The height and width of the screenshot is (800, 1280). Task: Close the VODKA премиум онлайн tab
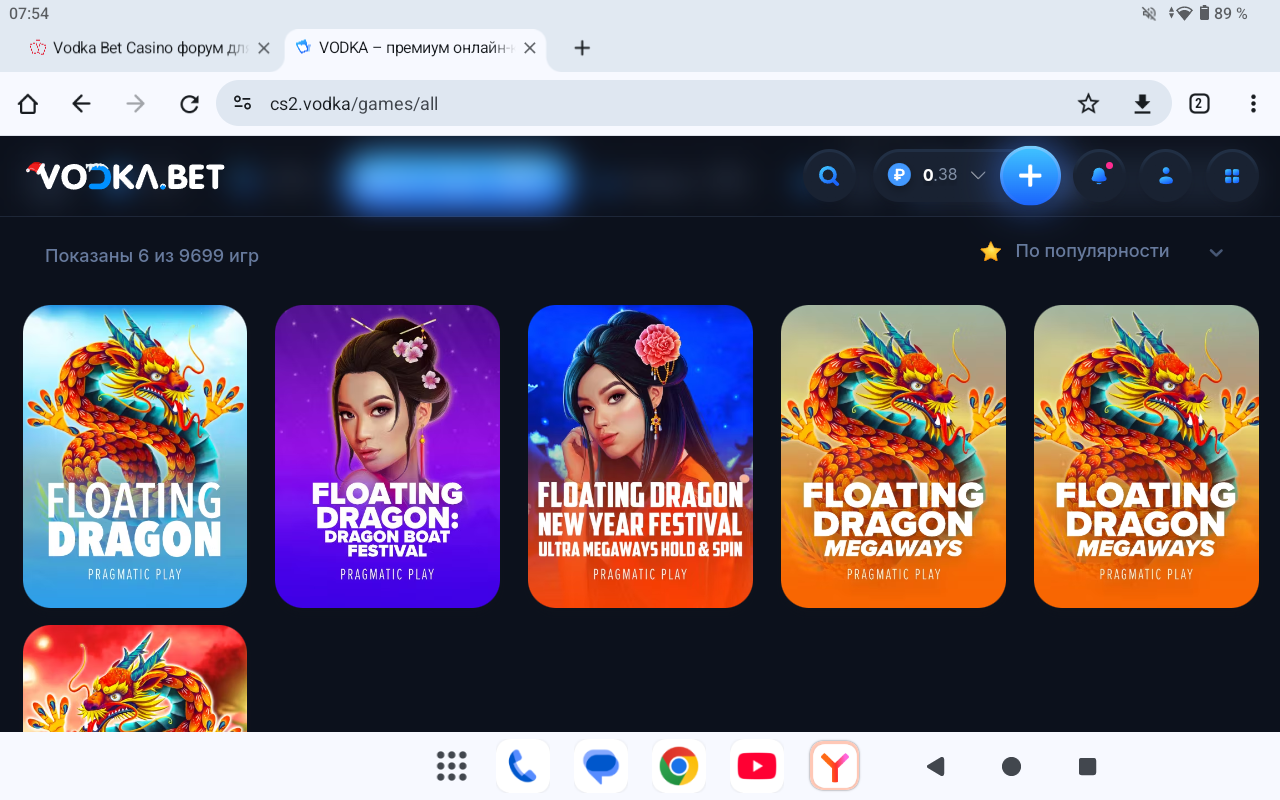pyautogui.click(x=530, y=48)
